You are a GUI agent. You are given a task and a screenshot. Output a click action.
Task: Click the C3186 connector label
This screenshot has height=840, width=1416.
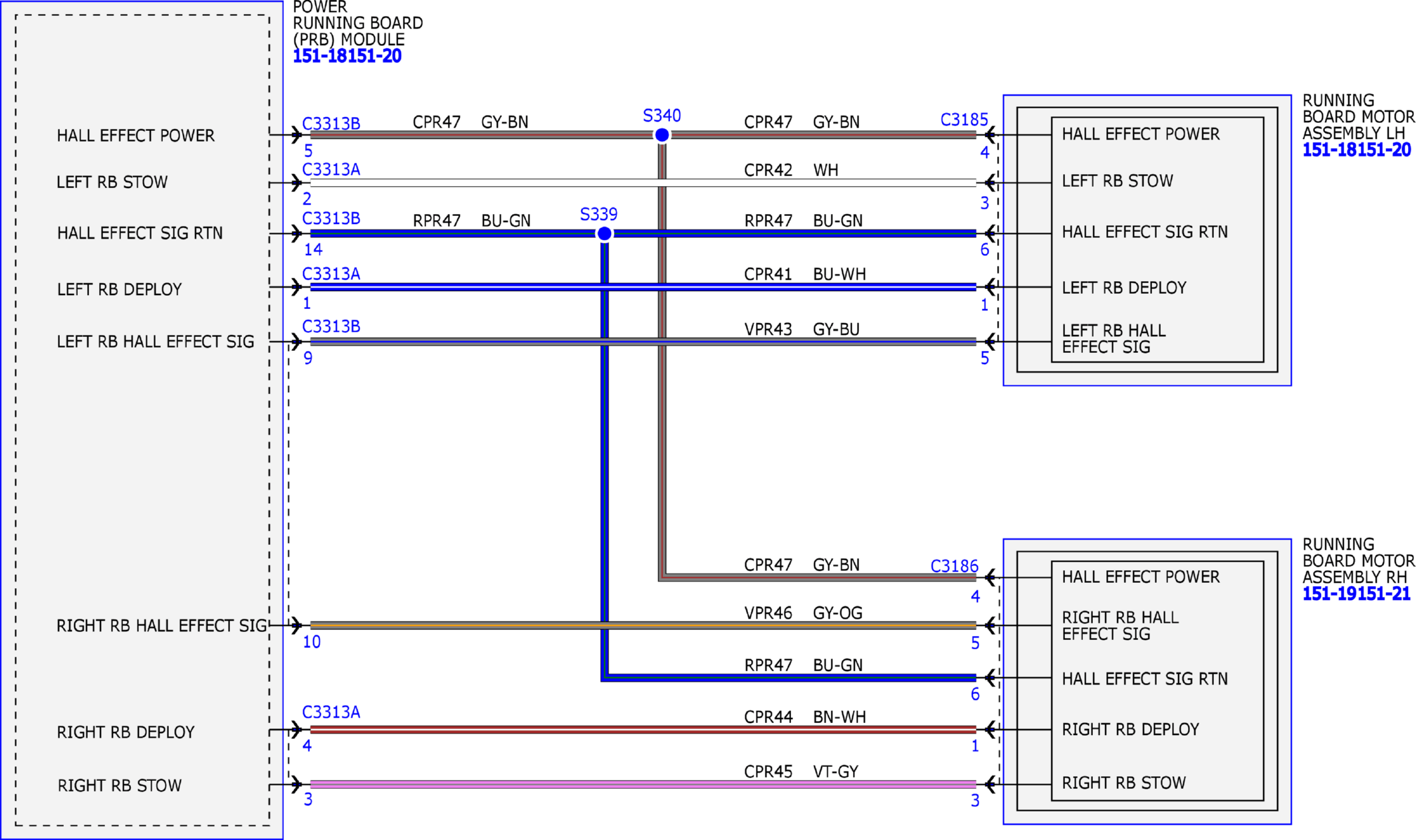[954, 566]
